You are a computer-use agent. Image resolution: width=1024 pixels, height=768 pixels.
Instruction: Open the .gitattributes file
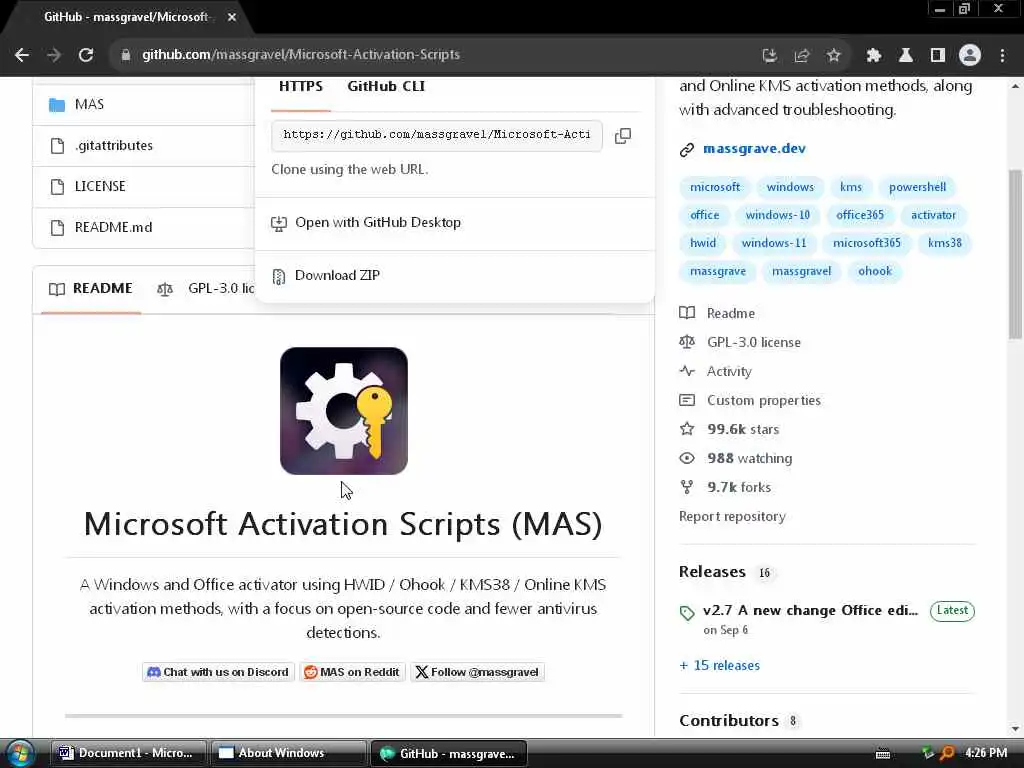click(114, 146)
